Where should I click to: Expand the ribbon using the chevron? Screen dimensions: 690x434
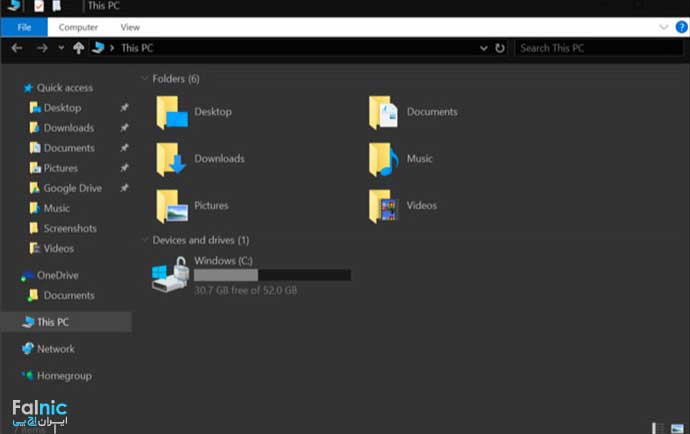(x=664, y=28)
